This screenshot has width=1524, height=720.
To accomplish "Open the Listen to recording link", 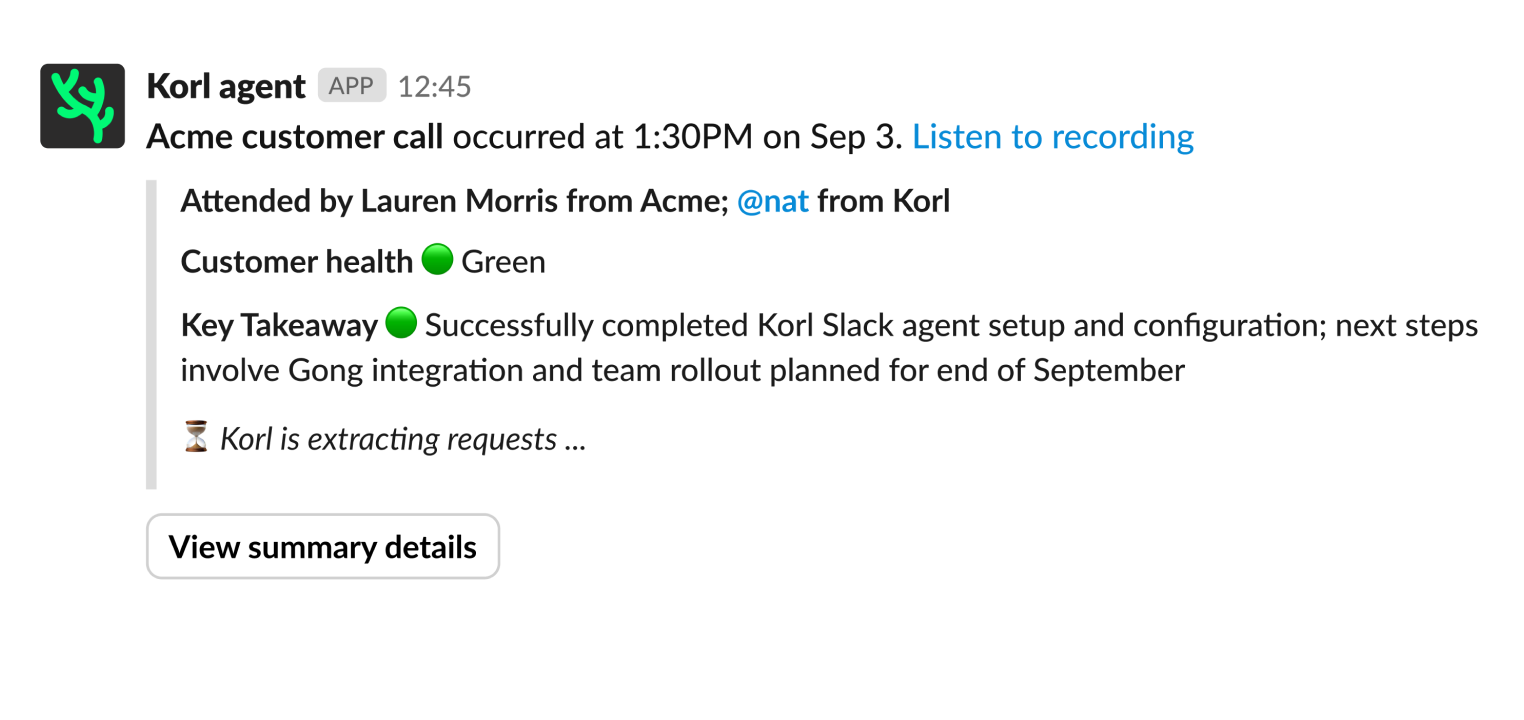I will pyautogui.click(x=1053, y=137).
